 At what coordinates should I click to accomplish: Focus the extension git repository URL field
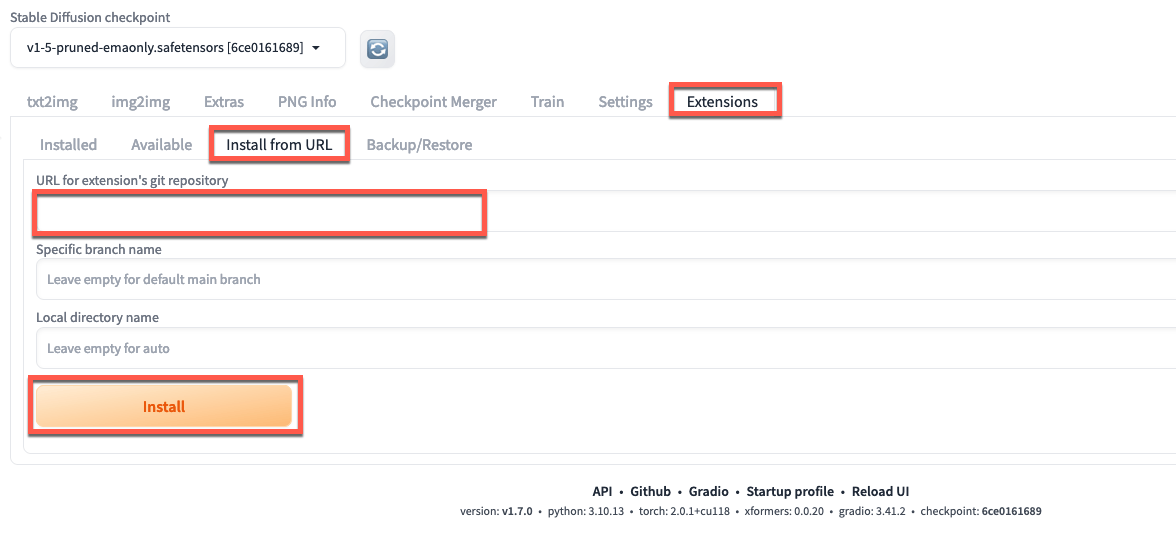click(x=606, y=213)
